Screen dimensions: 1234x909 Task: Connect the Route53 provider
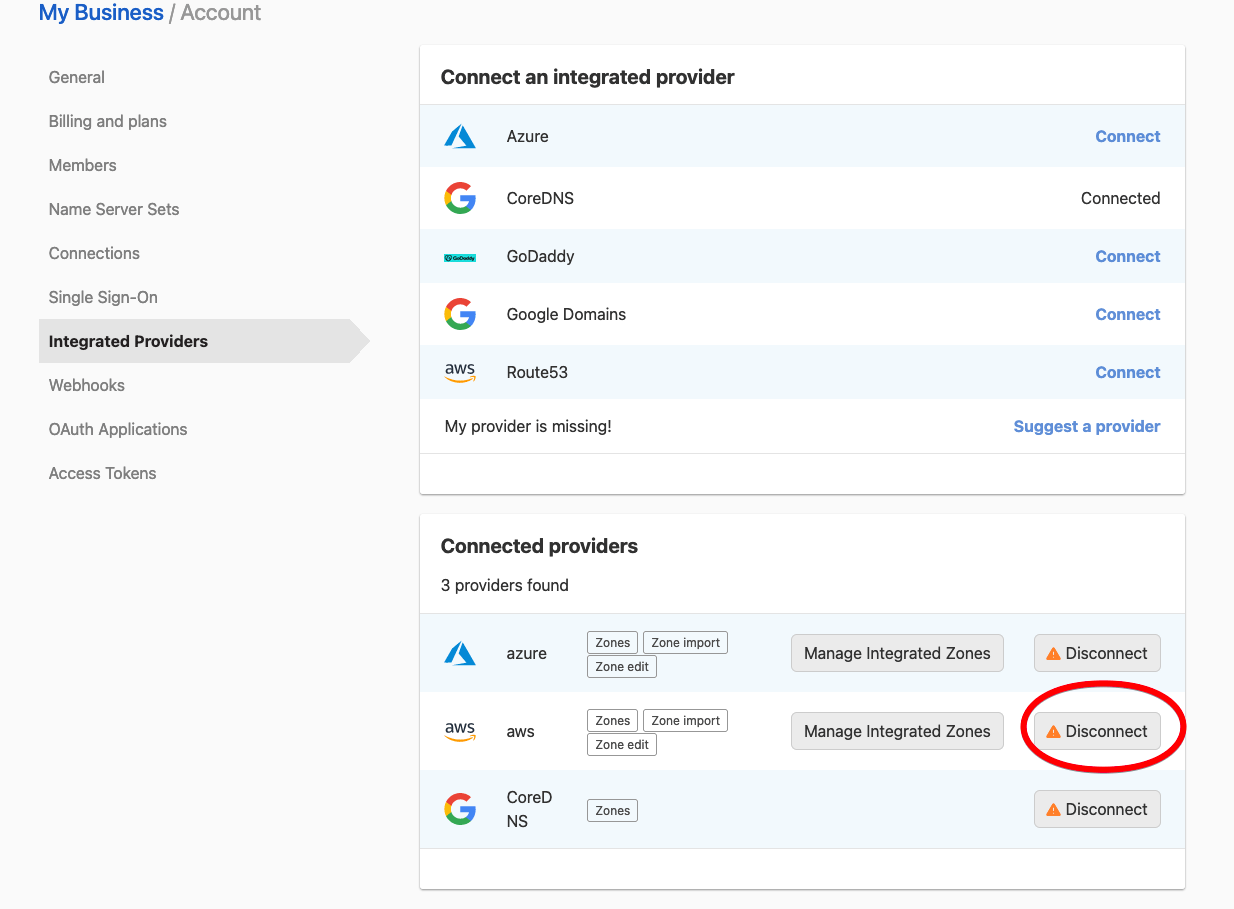[x=1127, y=372]
